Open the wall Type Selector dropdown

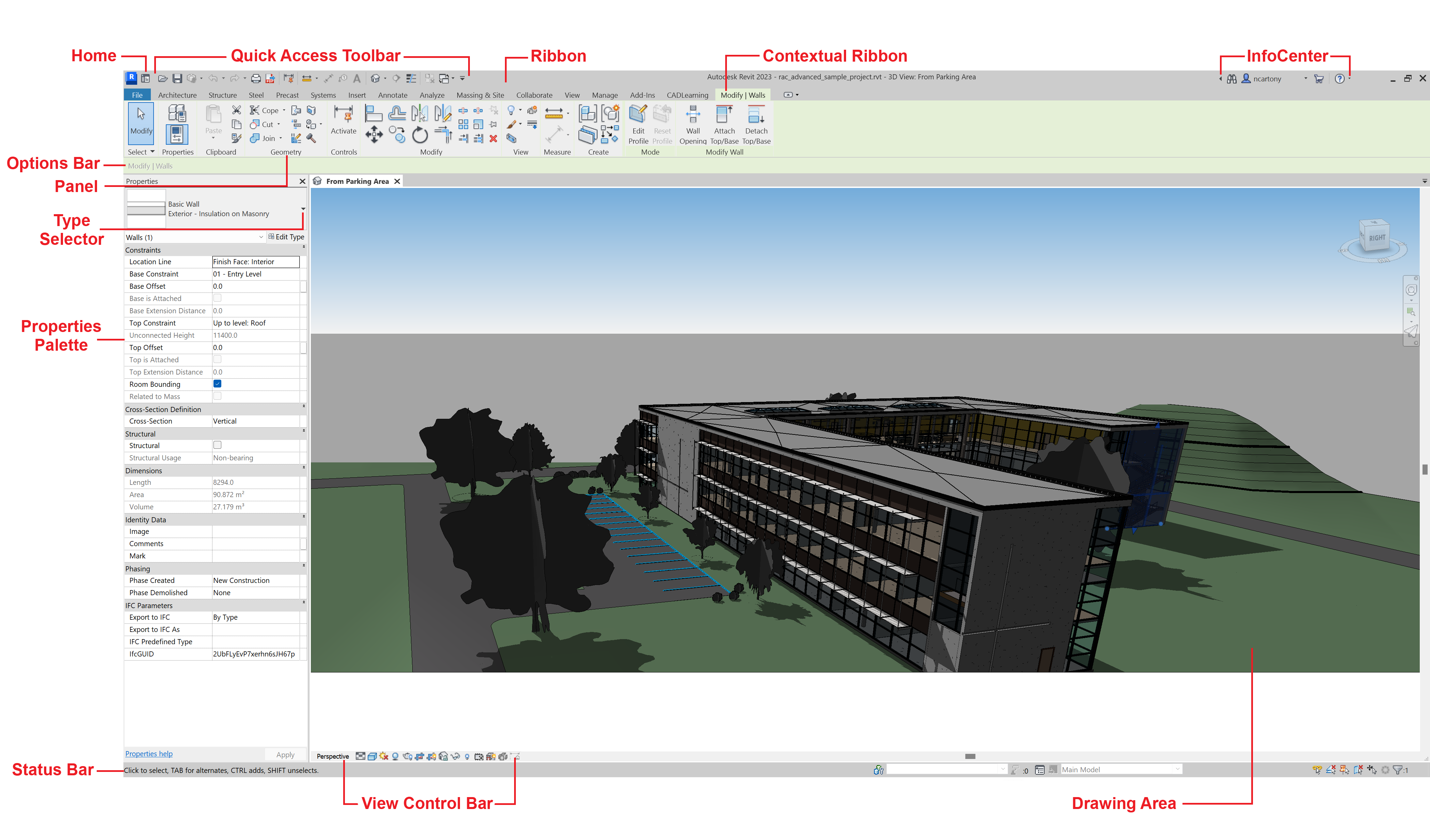tap(303, 209)
